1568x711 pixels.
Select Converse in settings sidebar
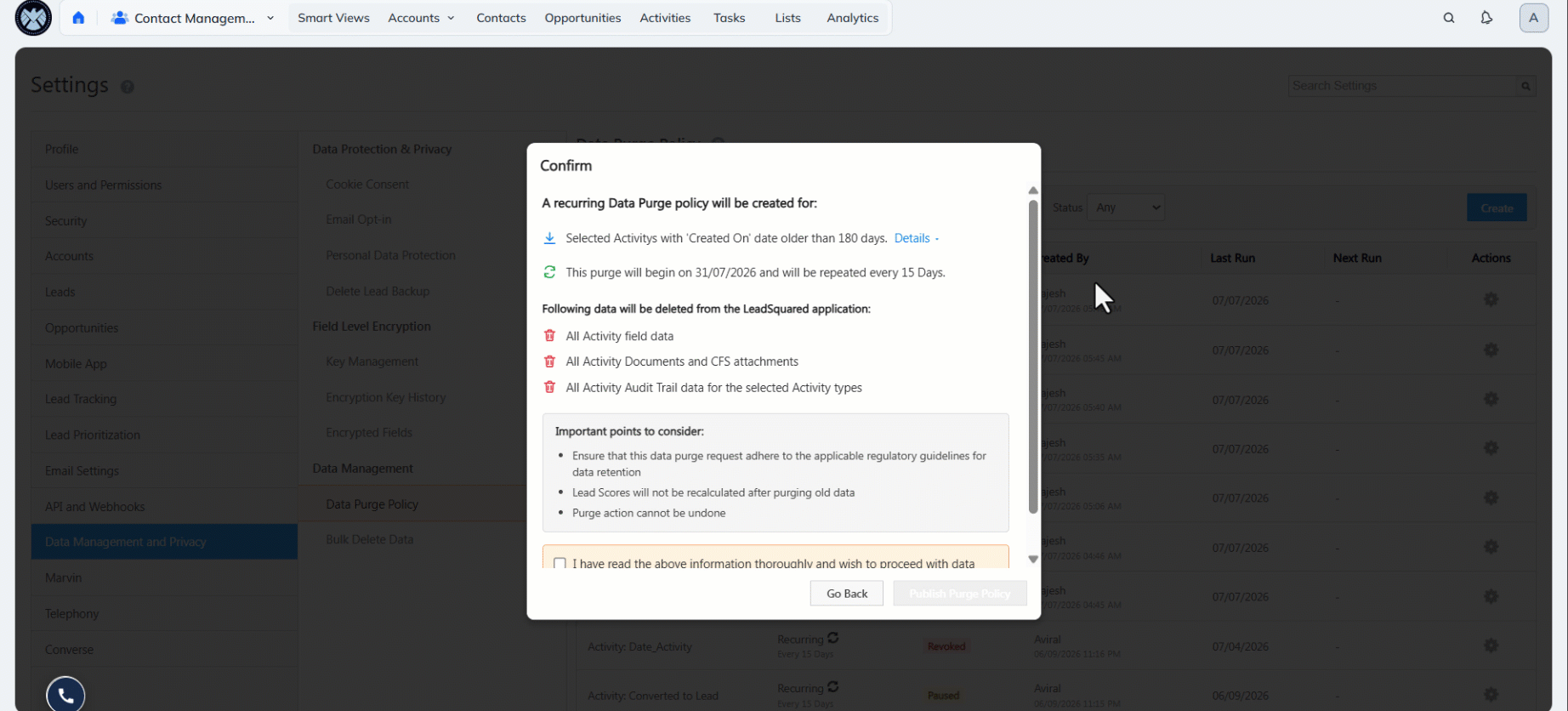coord(165,649)
